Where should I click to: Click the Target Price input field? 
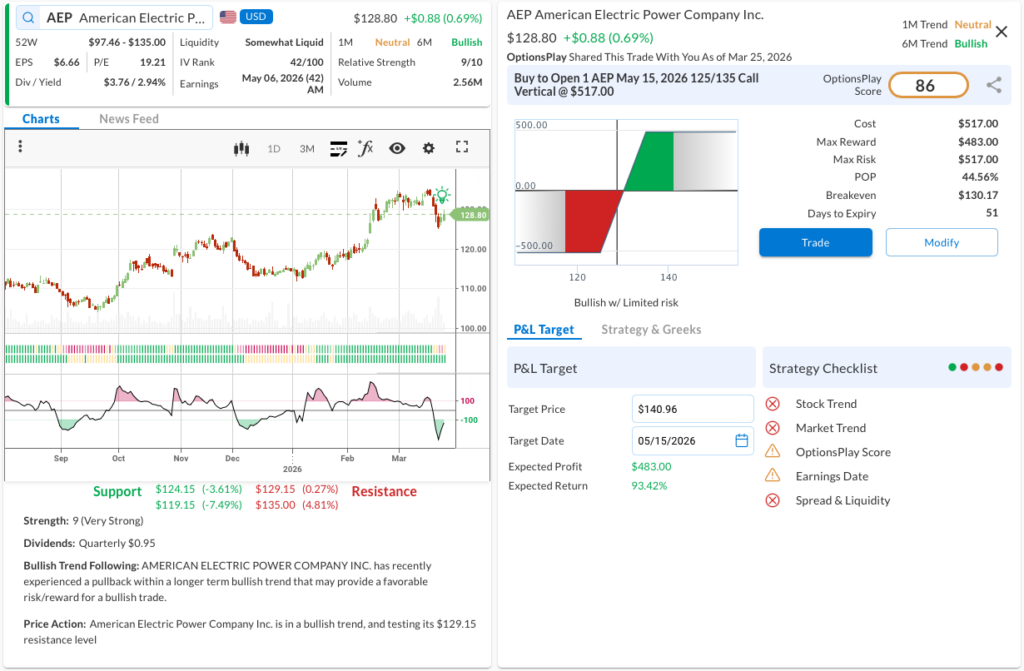(692, 408)
